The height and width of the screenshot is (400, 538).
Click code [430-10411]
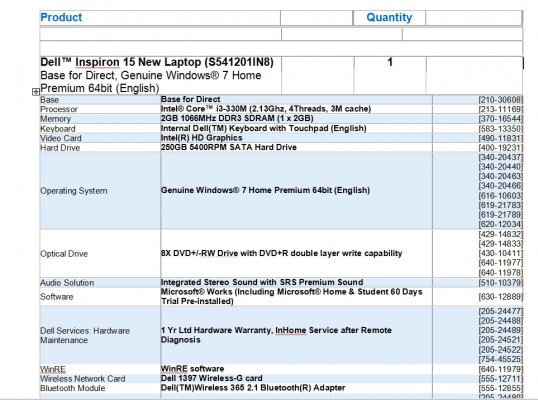[501, 254]
